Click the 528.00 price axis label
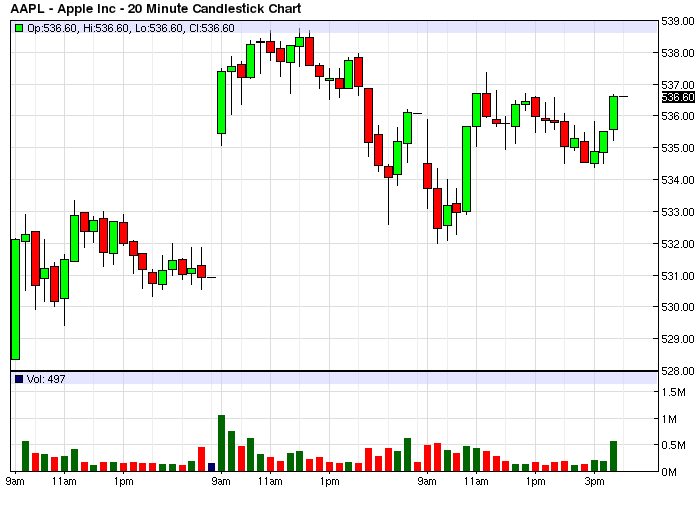Image resolution: width=700 pixels, height=512 pixels. coord(678,370)
